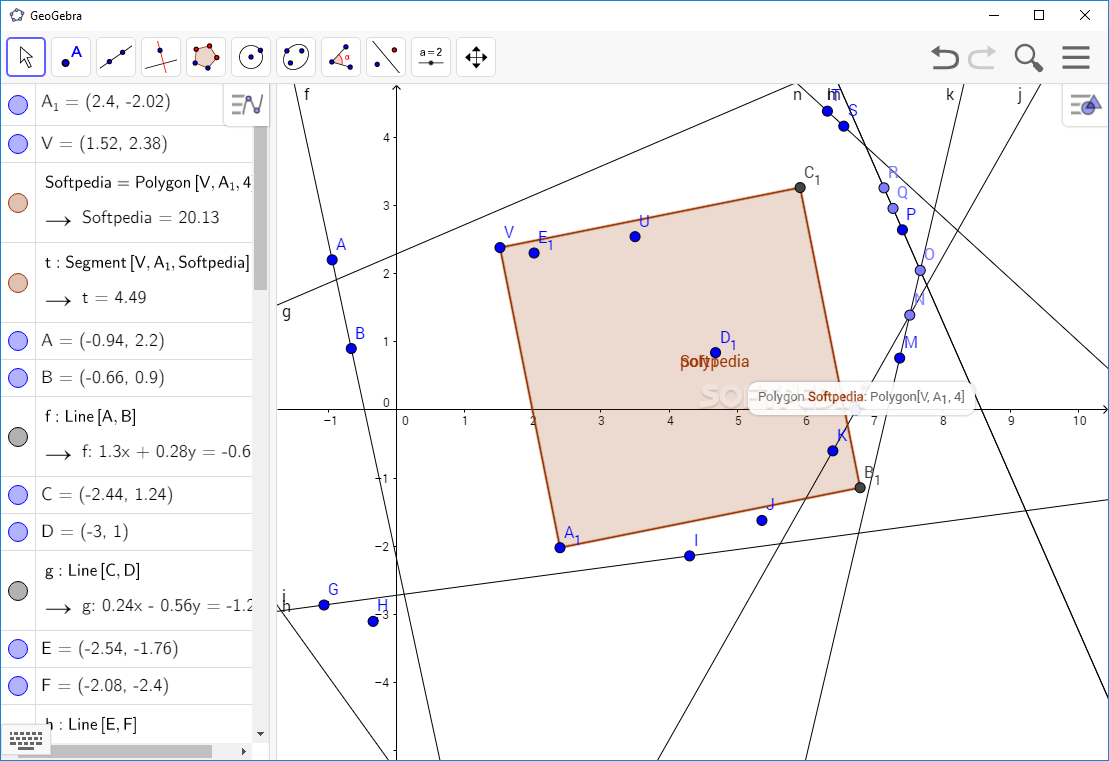Toggle visibility of segment t
The image size is (1109, 761).
coord(18,283)
